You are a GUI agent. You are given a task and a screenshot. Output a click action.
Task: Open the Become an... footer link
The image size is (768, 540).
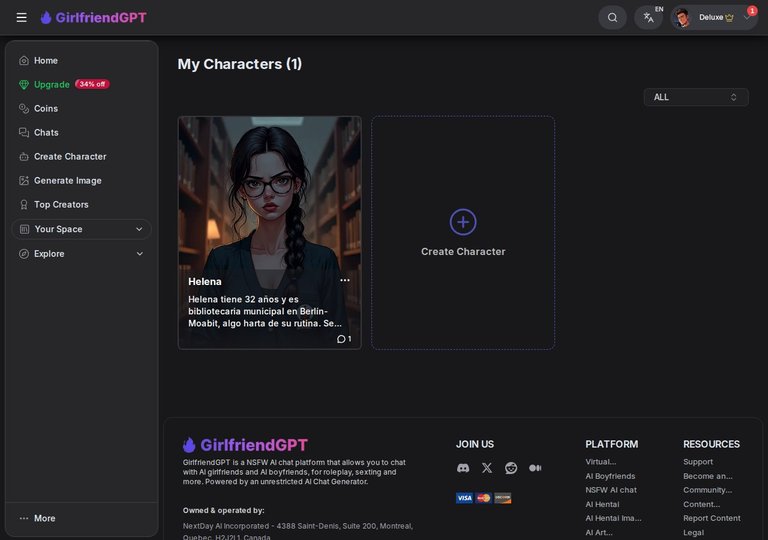708,476
